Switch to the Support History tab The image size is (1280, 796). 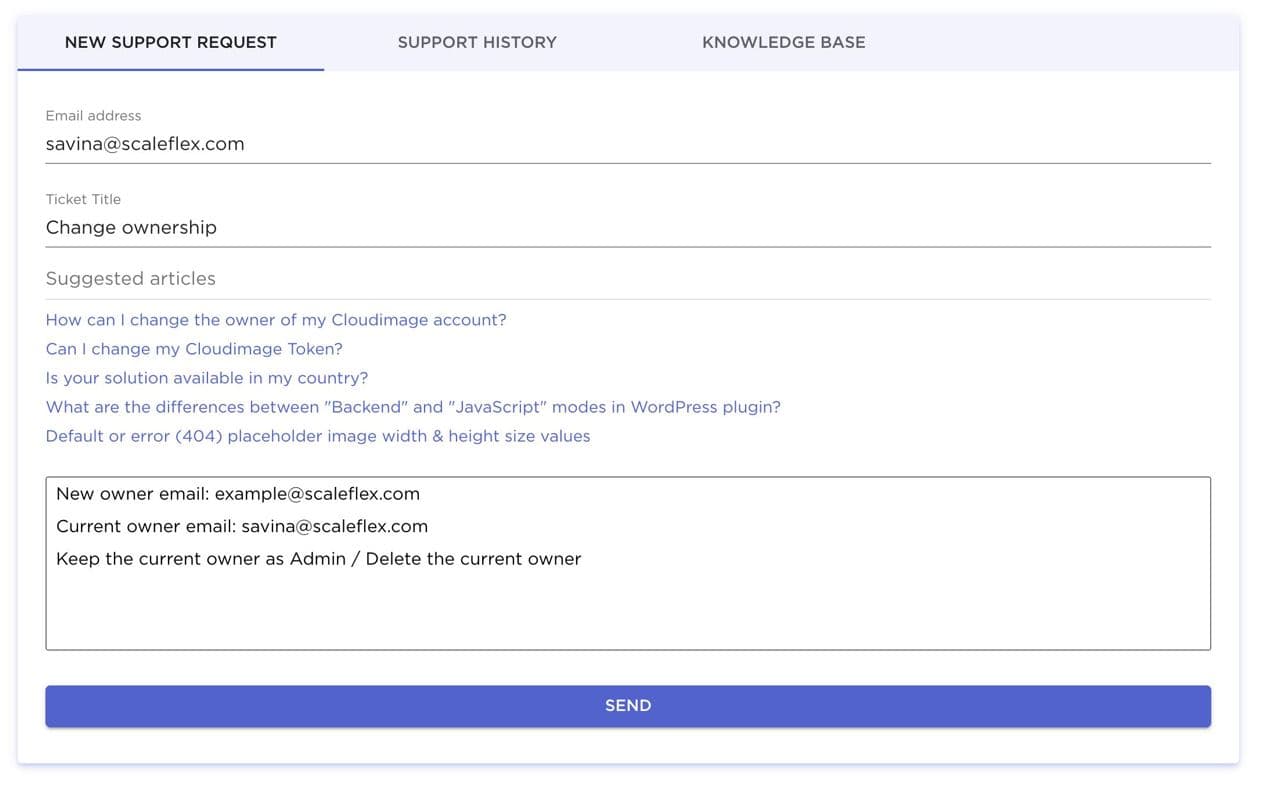[x=477, y=42]
